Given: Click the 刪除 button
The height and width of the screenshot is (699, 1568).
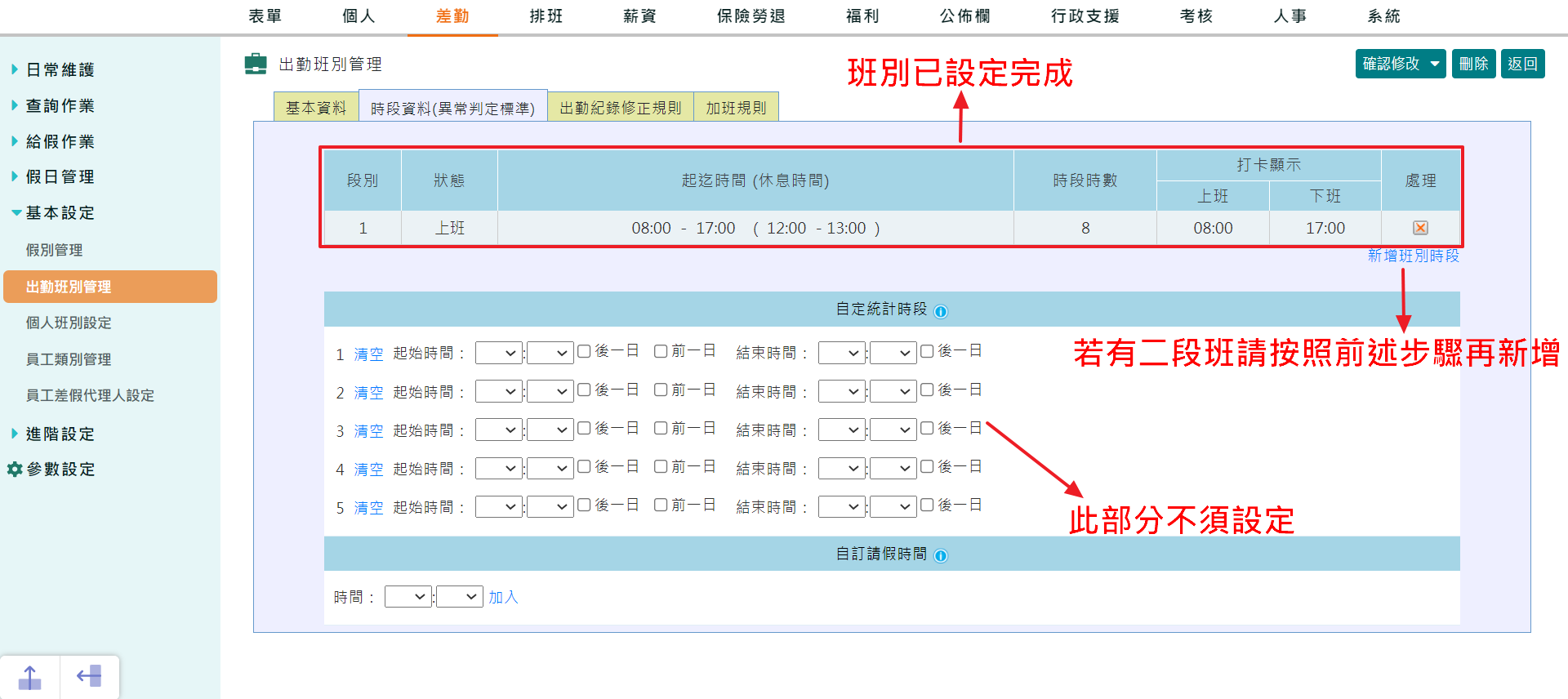Looking at the screenshot, I should pyautogui.click(x=1474, y=64).
